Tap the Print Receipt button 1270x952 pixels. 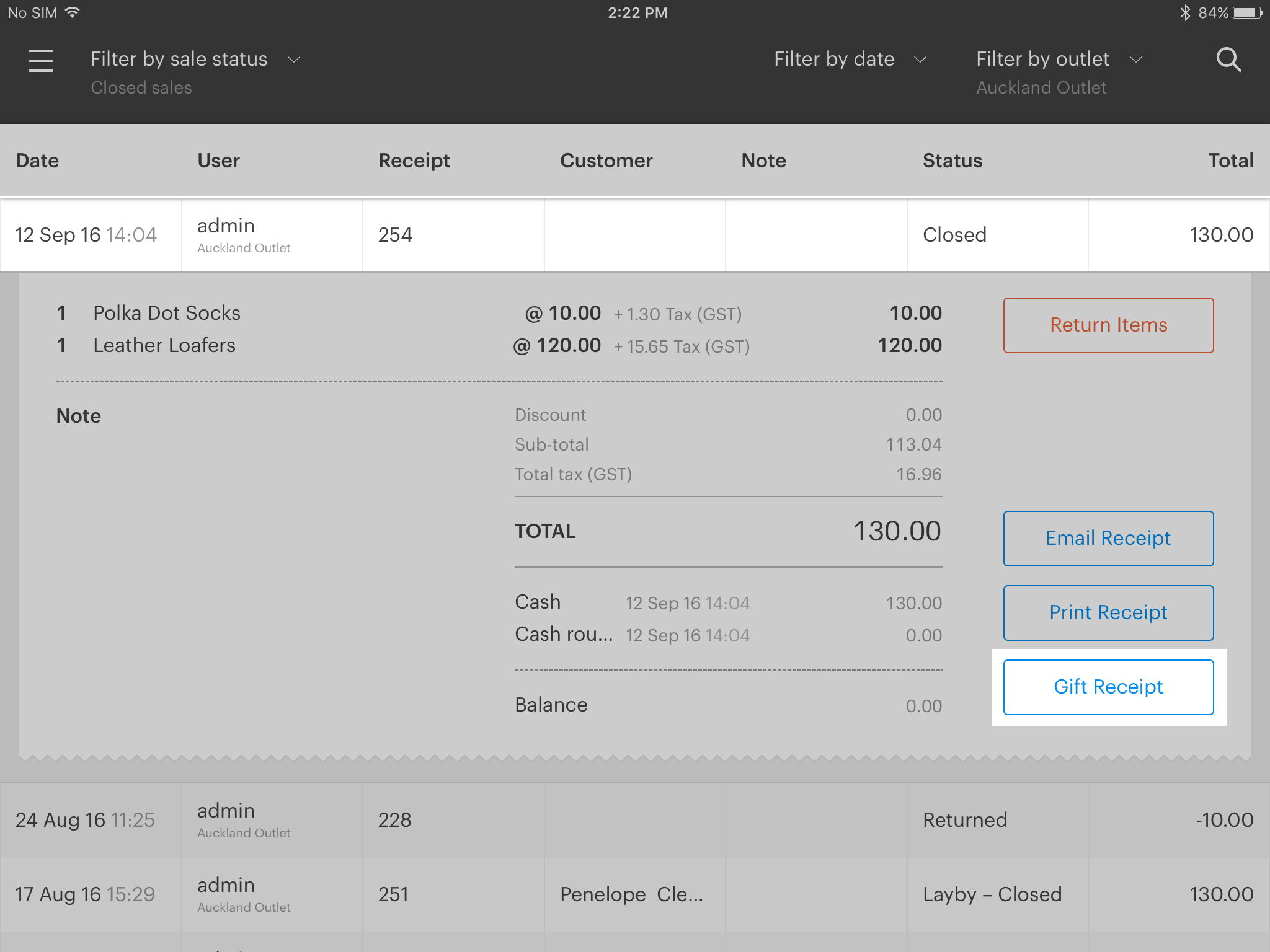(1108, 612)
